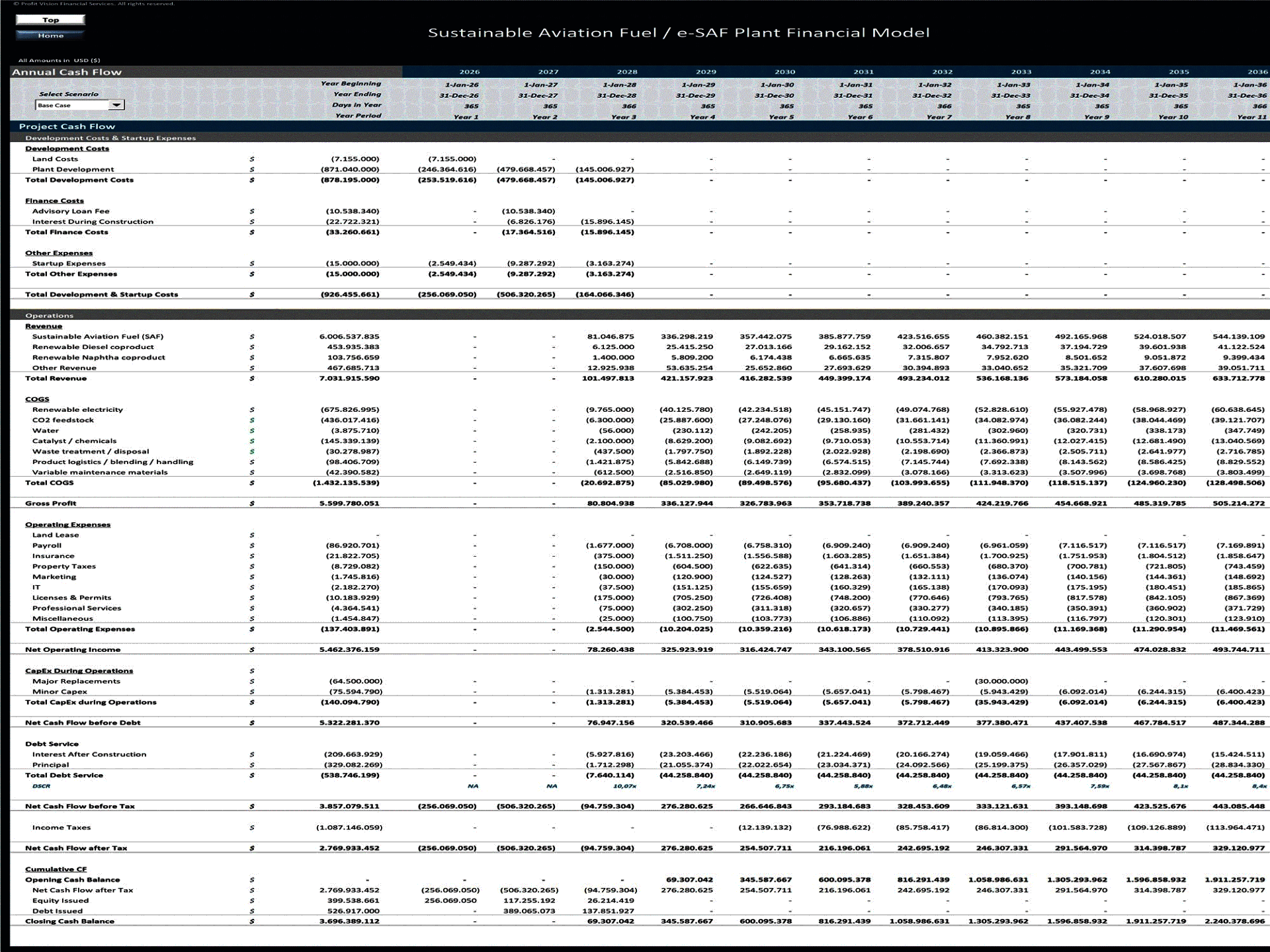Select the CO2 feedstock row label
This screenshot has width=1270, height=952.
coord(63,420)
